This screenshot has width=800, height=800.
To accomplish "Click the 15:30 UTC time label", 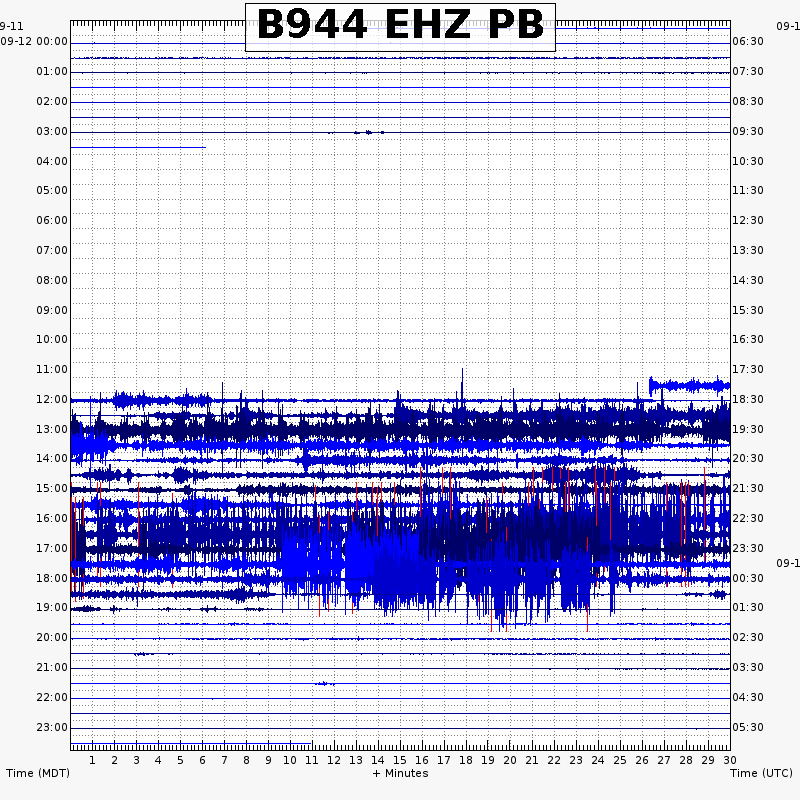I will (748, 311).
